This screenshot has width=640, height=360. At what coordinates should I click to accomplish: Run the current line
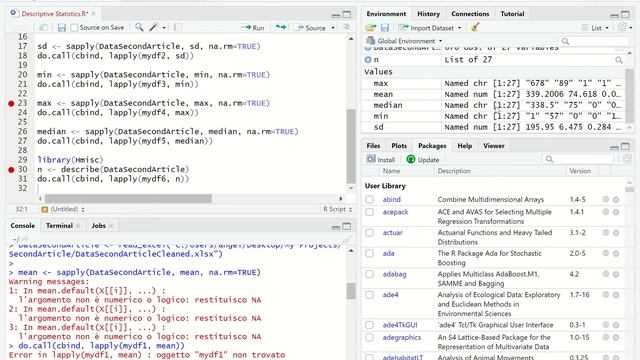[253, 28]
